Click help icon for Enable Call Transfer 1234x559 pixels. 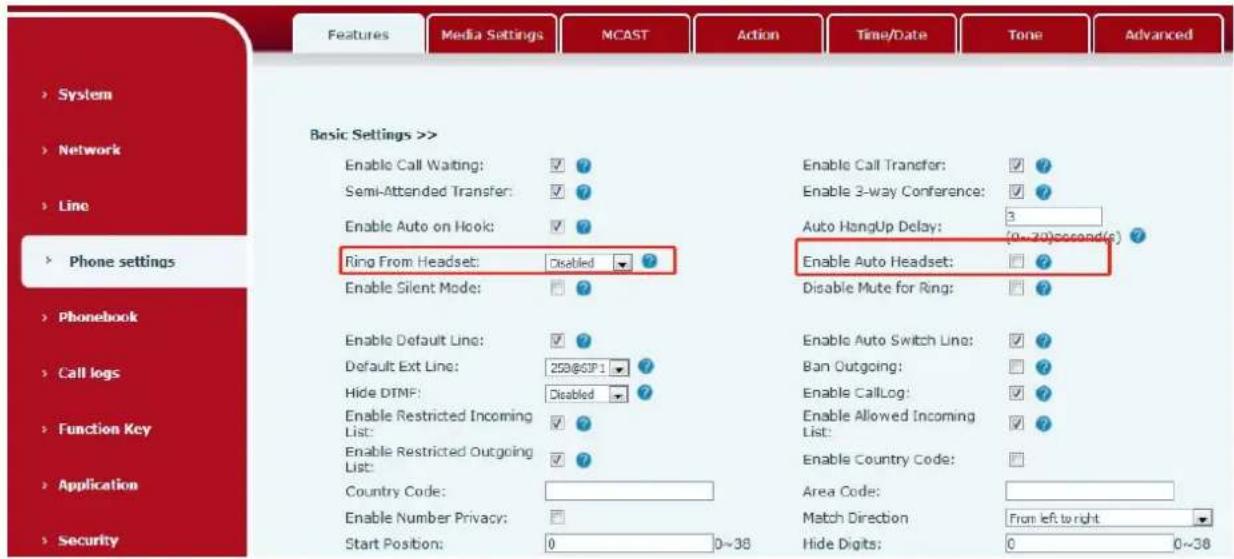pos(1042,165)
